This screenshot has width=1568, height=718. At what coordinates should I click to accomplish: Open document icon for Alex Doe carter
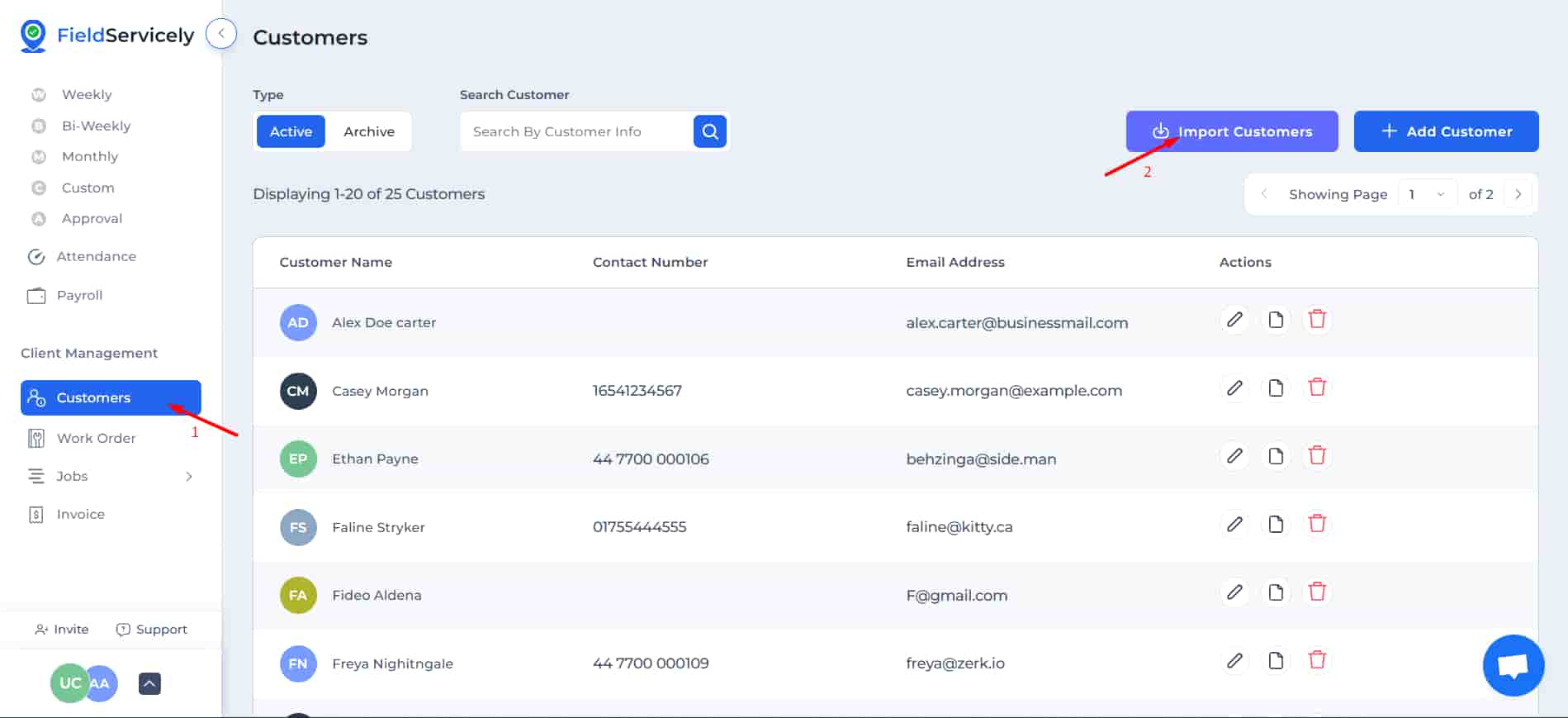coord(1276,320)
